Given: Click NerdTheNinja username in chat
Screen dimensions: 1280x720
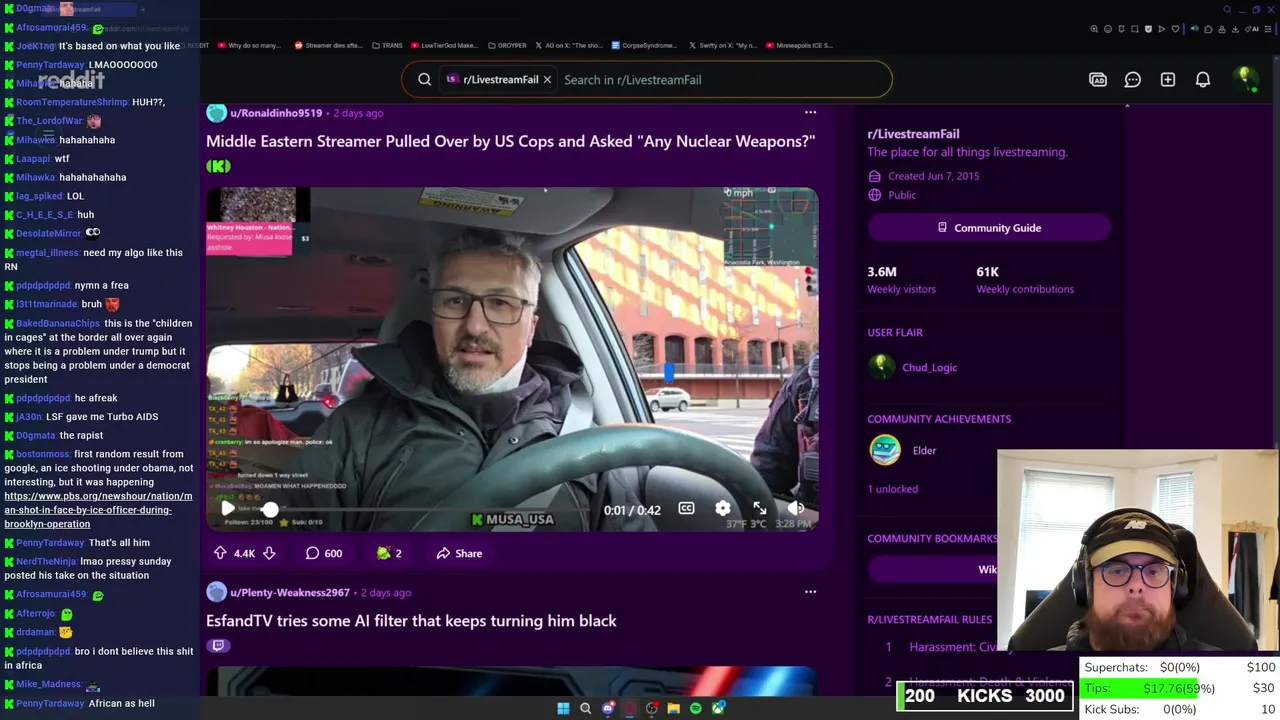Looking at the screenshot, I should point(46,561).
